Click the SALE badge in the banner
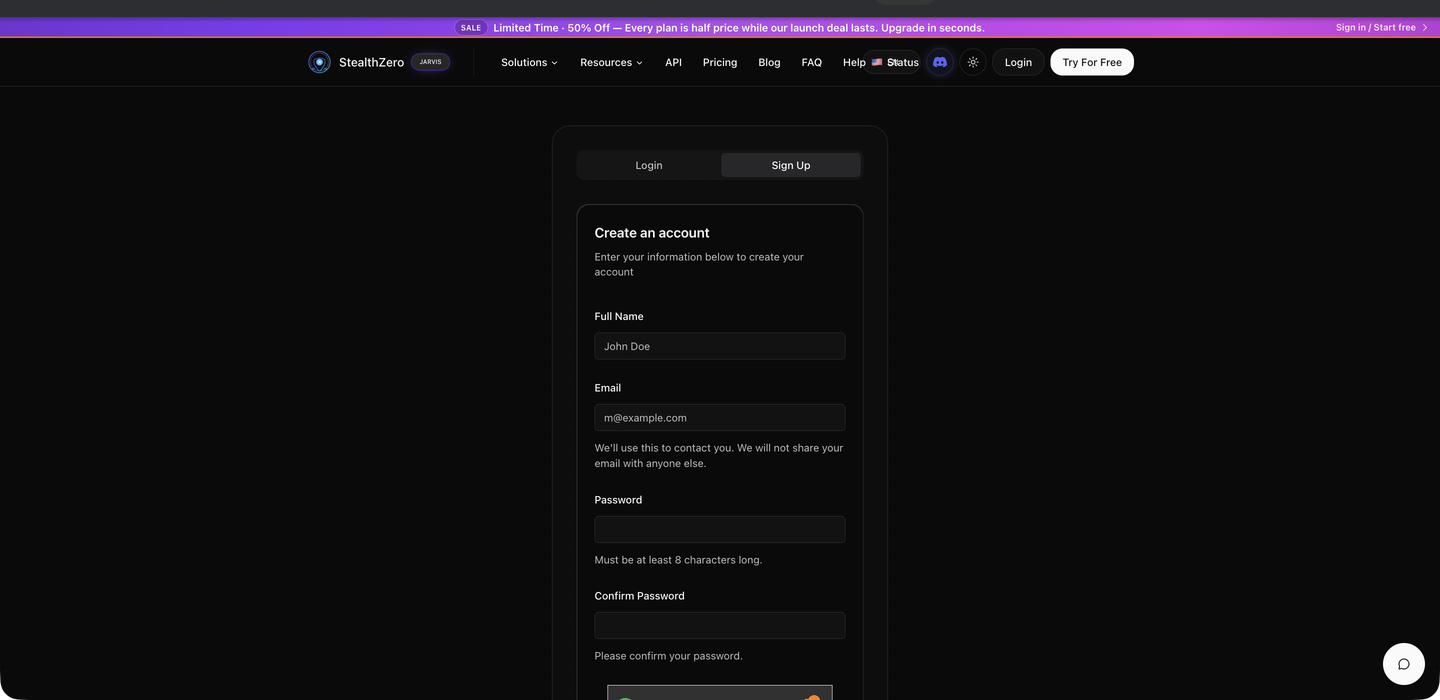This screenshot has width=1440, height=700. [471, 28]
